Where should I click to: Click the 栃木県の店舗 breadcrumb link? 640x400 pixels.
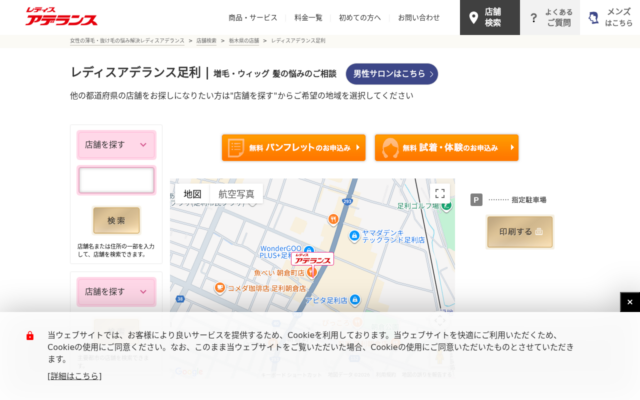click(x=244, y=41)
